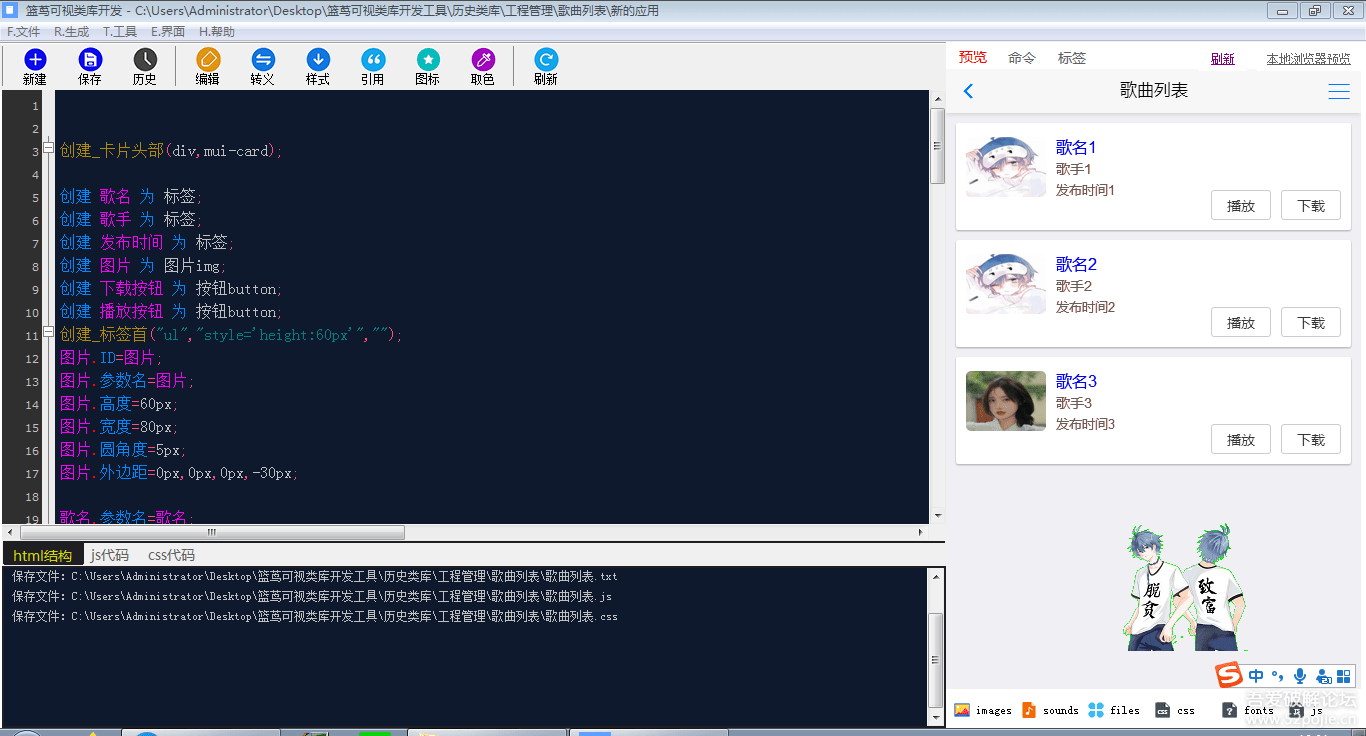Screen dimensions: 1366x736
Task: Select the 命令 tab in right panel
Action: click(1022, 58)
